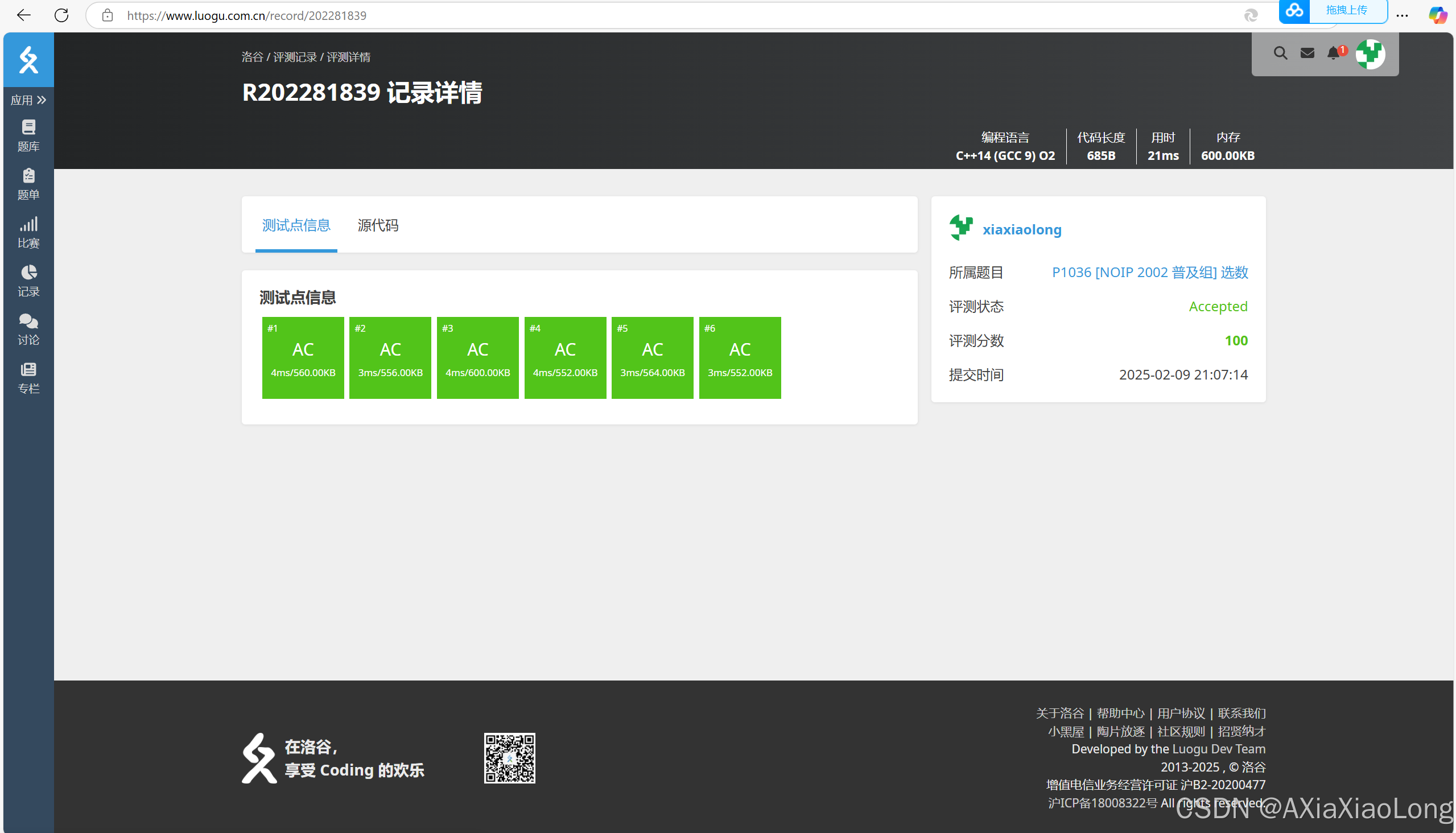This screenshot has height=833, width=1456.
Task: Open the 帮助中心 footer link
Action: tap(1120, 713)
